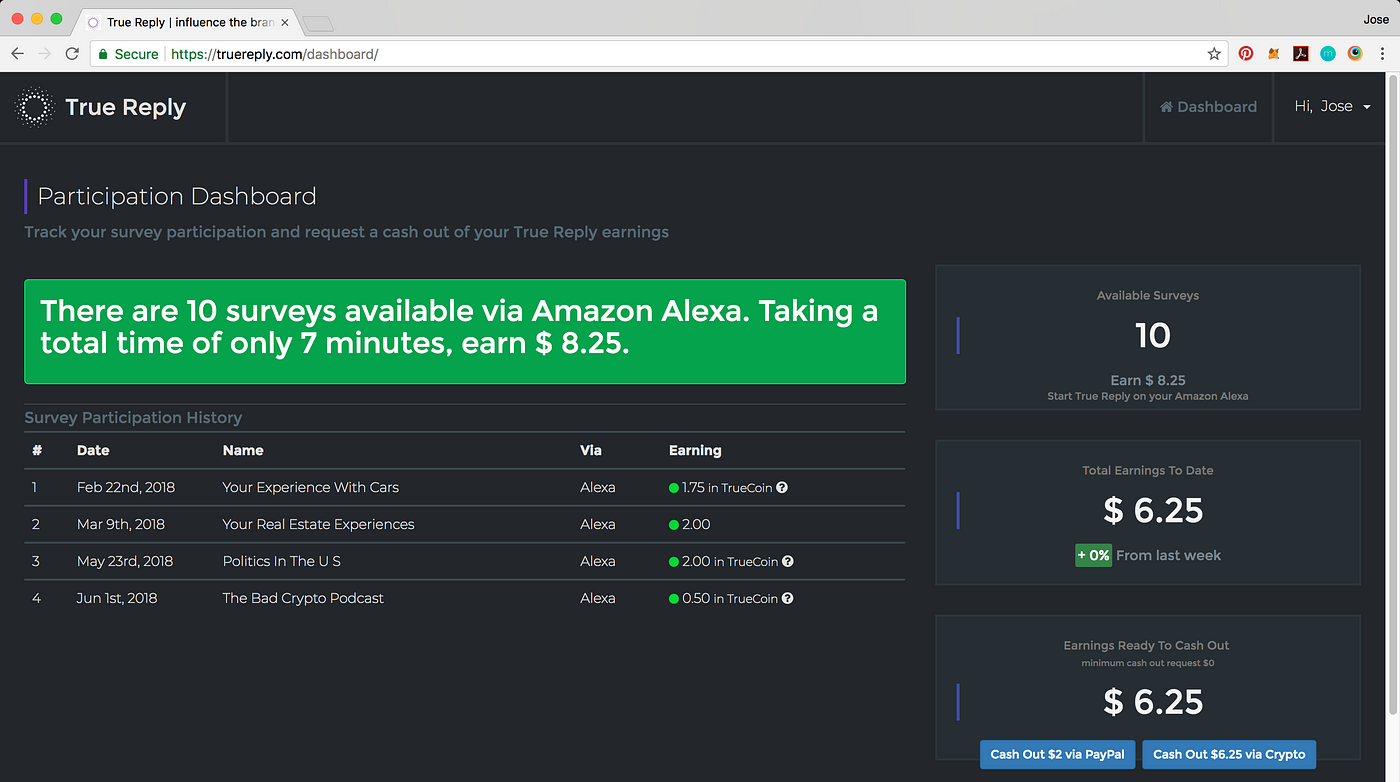This screenshot has height=782, width=1400.
Task: Click the Total Earnings To Date label
Action: (1148, 470)
